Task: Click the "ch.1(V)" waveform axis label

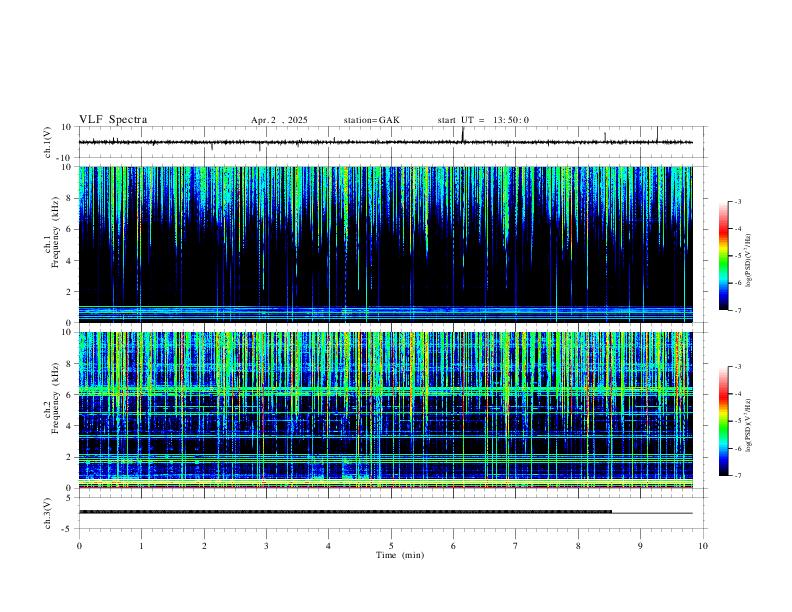Action: click(x=48, y=142)
